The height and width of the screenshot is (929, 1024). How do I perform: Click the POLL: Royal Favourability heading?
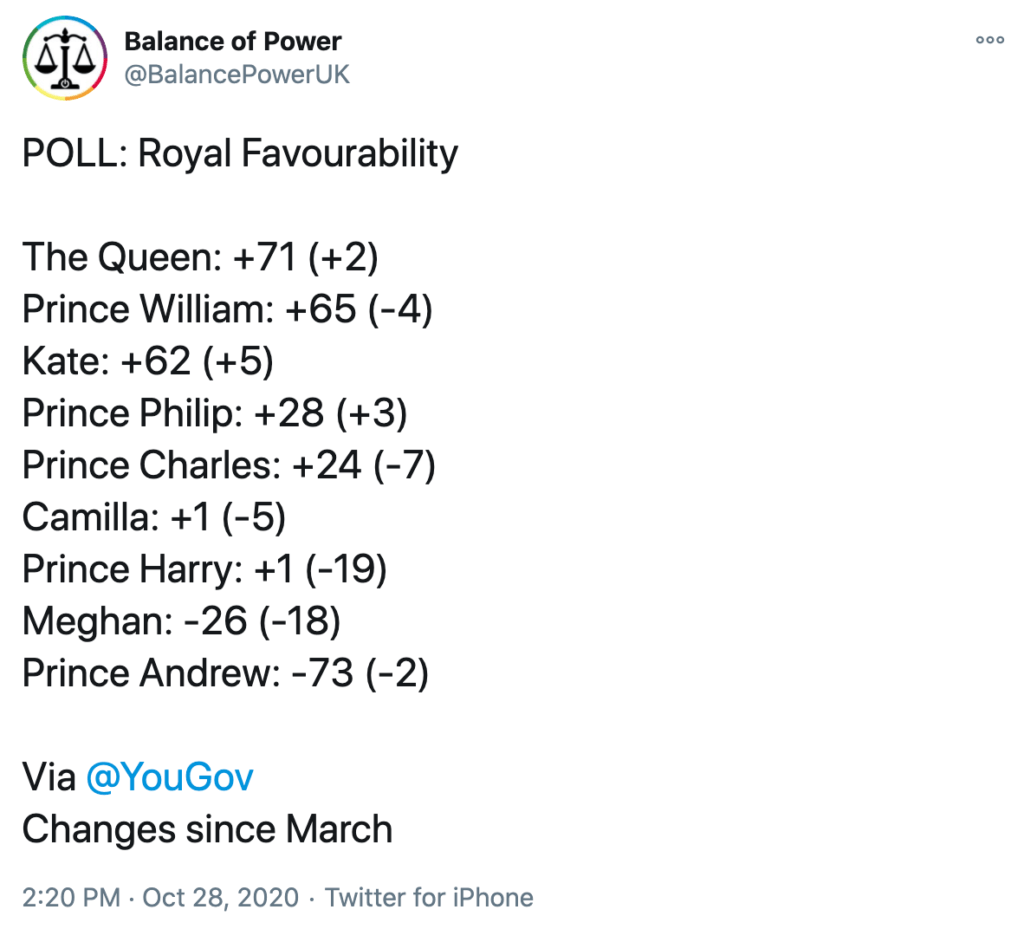(240, 154)
